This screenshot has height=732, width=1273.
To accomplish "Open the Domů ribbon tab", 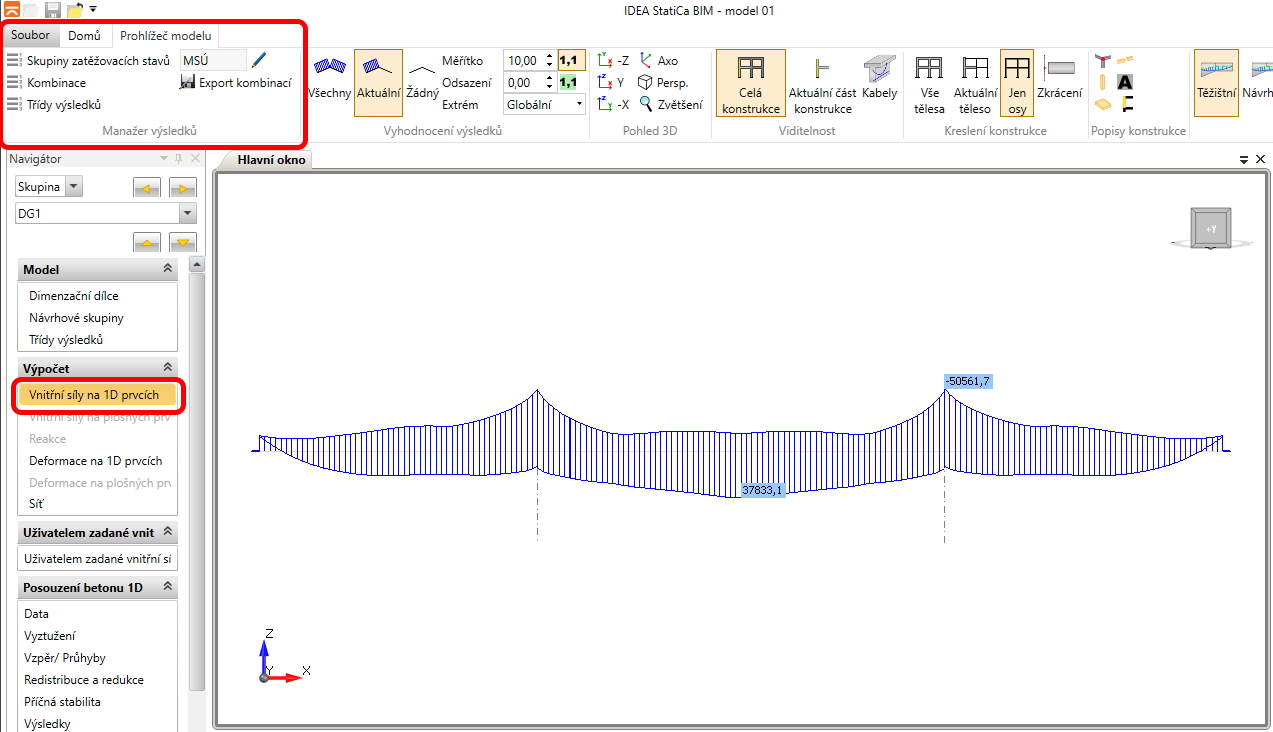I will point(84,36).
